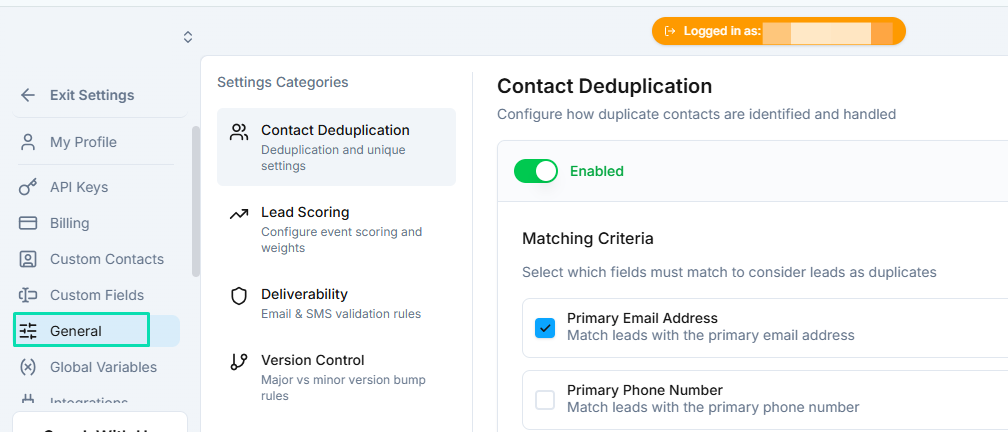Click the My Profile person icon
This screenshot has height=432, width=1008.
pos(28,142)
